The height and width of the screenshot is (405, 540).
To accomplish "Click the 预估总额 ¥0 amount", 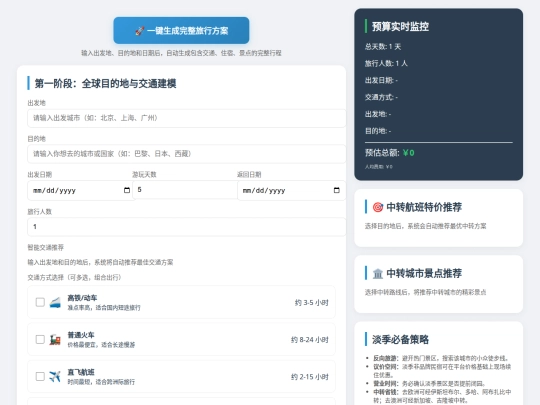I will pyautogui.click(x=408, y=153).
